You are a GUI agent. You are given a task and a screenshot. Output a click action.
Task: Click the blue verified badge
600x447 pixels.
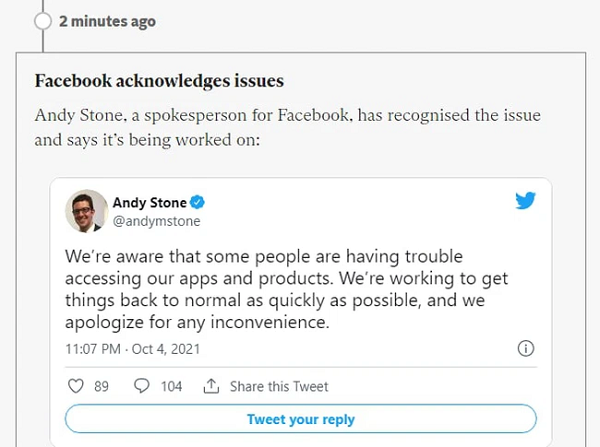point(198,203)
